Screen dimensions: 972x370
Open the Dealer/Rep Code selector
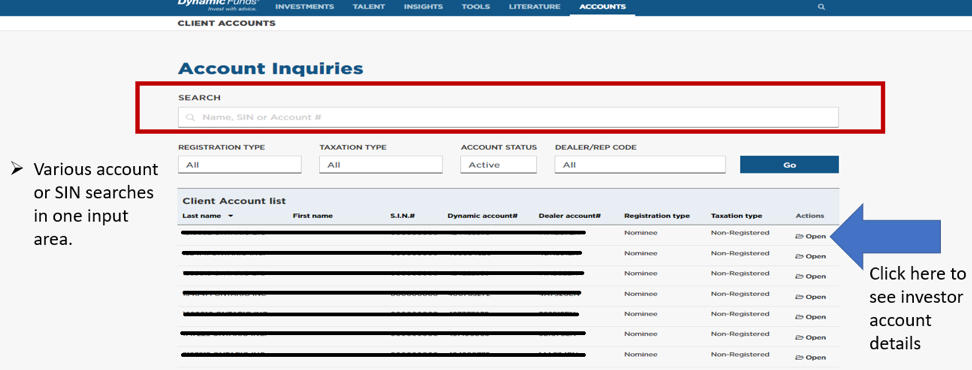pos(640,165)
